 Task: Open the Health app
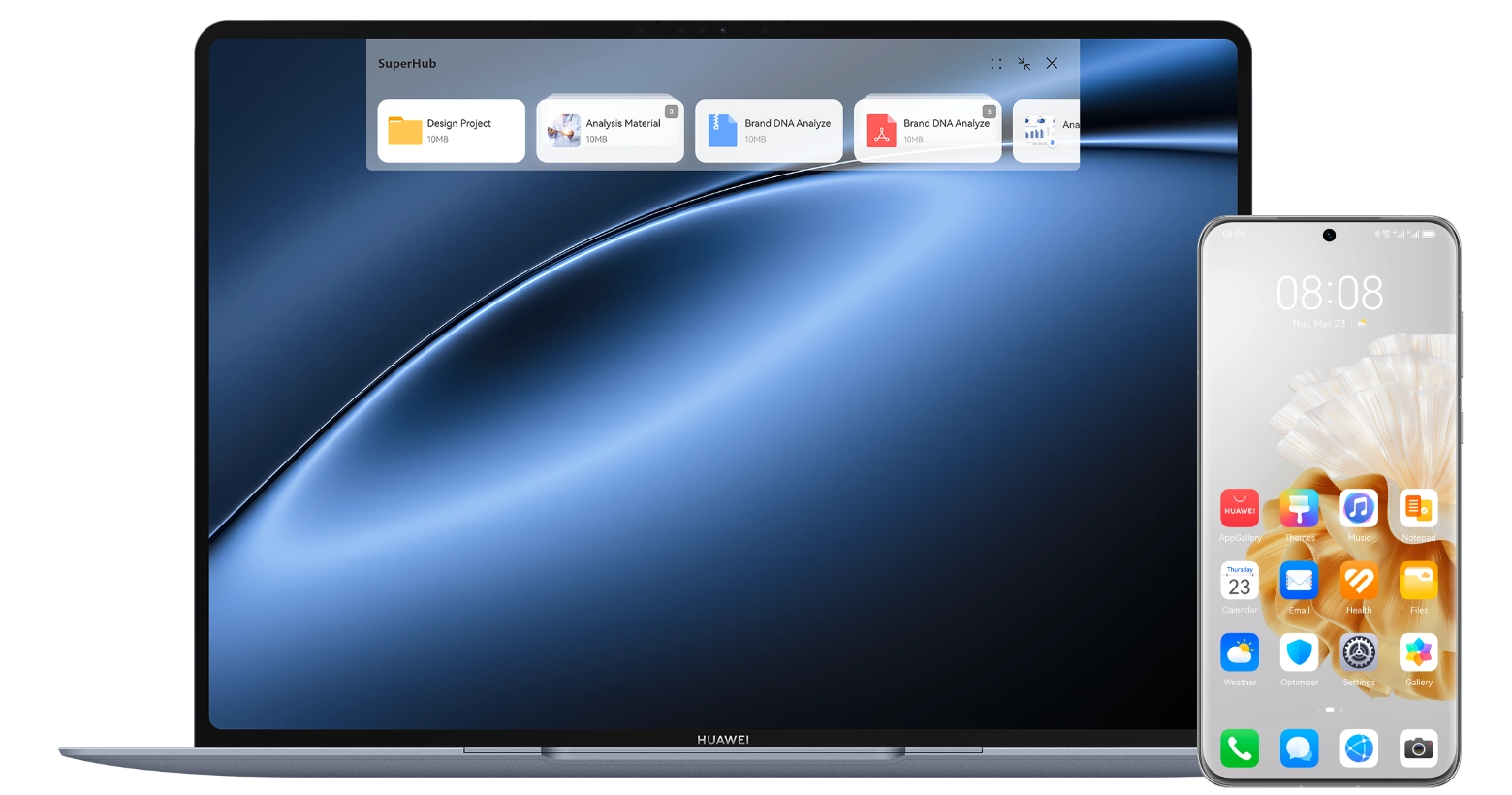click(1359, 581)
